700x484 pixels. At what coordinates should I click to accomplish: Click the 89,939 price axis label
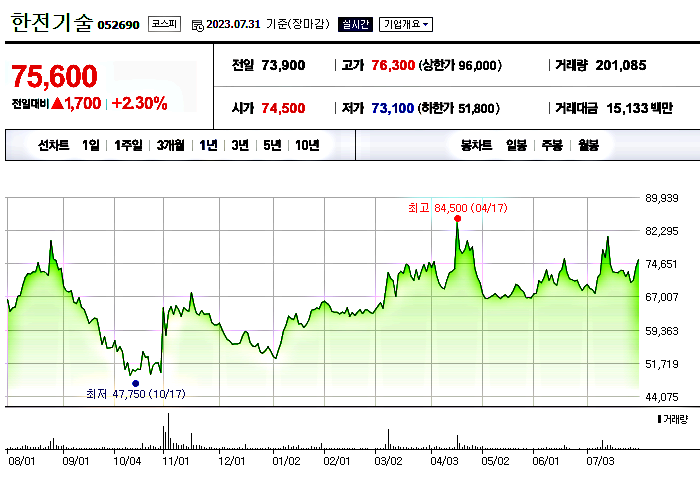pyautogui.click(x=662, y=198)
